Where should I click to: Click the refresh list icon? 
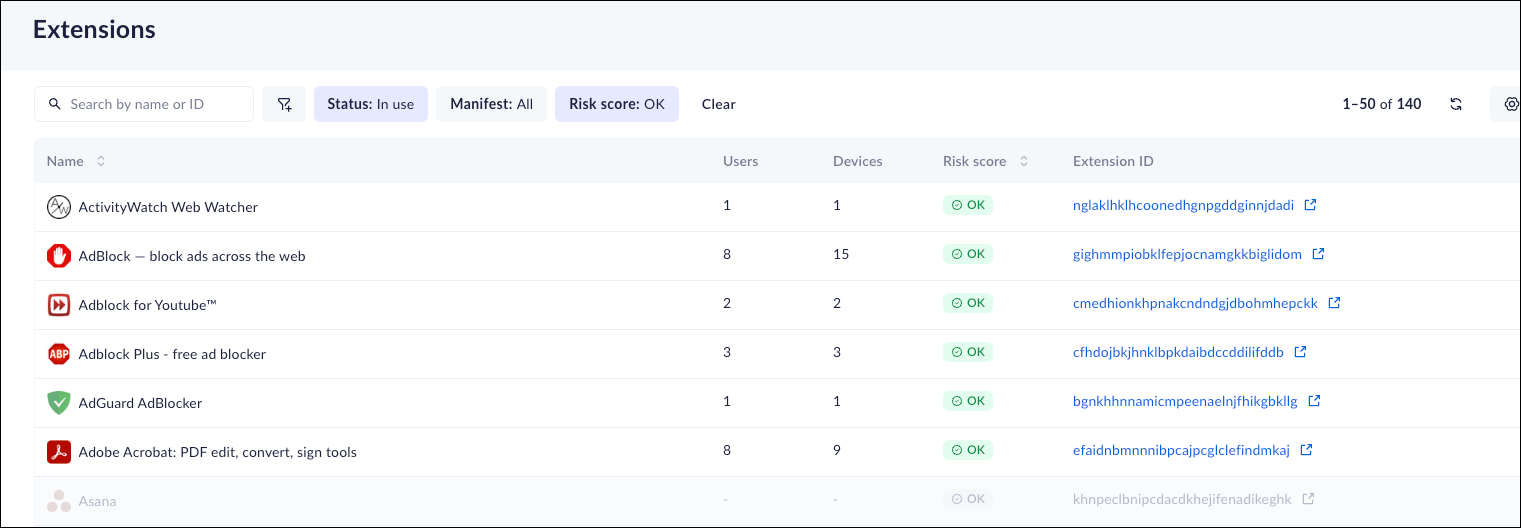[1456, 104]
